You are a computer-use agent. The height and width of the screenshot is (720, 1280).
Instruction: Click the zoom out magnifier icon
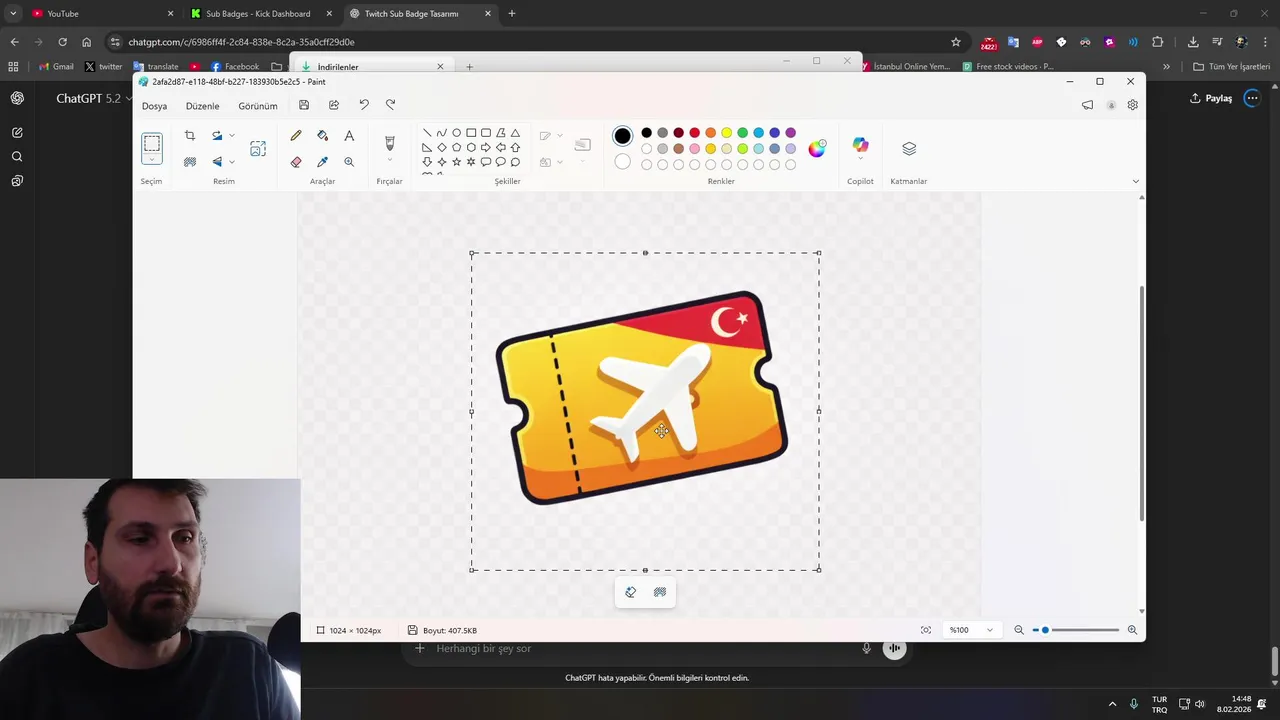[1019, 630]
